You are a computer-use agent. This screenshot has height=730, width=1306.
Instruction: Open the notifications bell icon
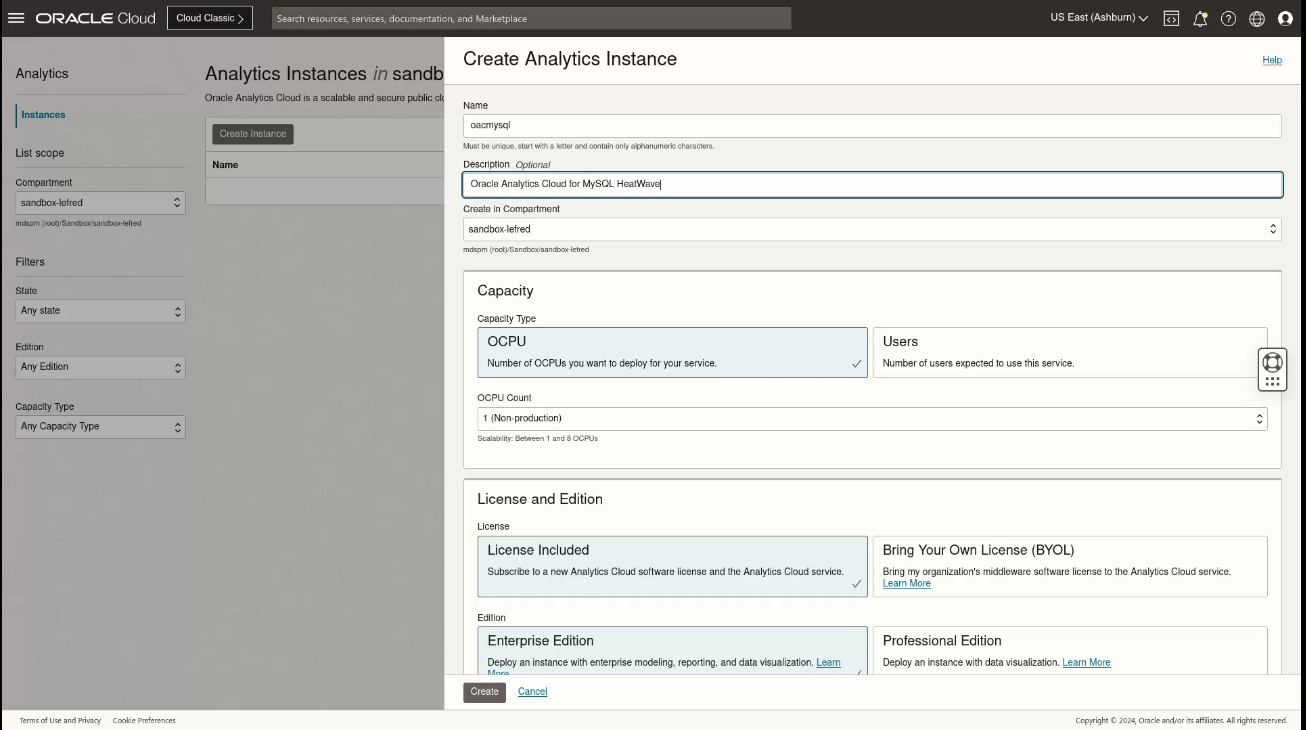coord(1200,18)
